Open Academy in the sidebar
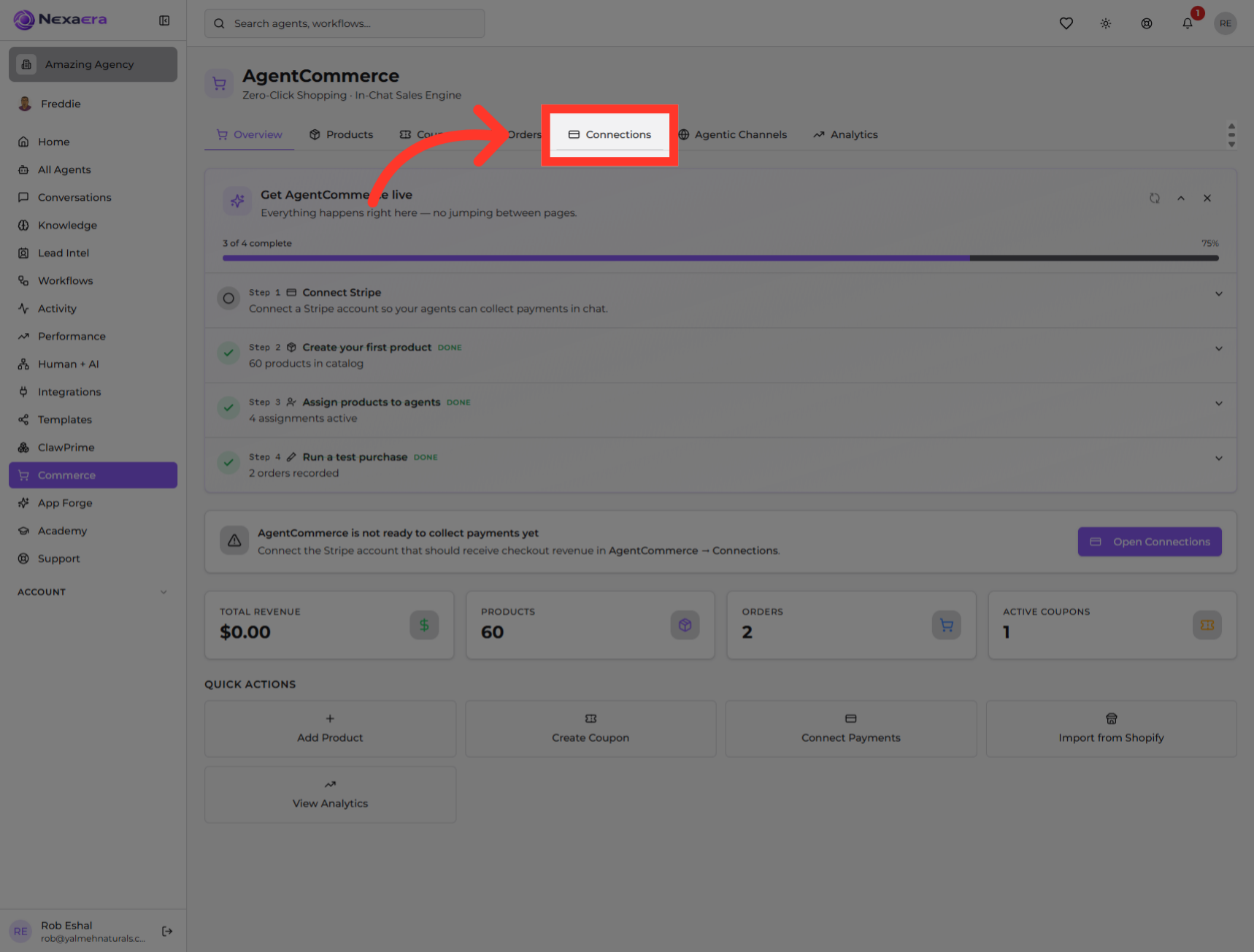Screen dimensions: 1254x952 [93, 530]
